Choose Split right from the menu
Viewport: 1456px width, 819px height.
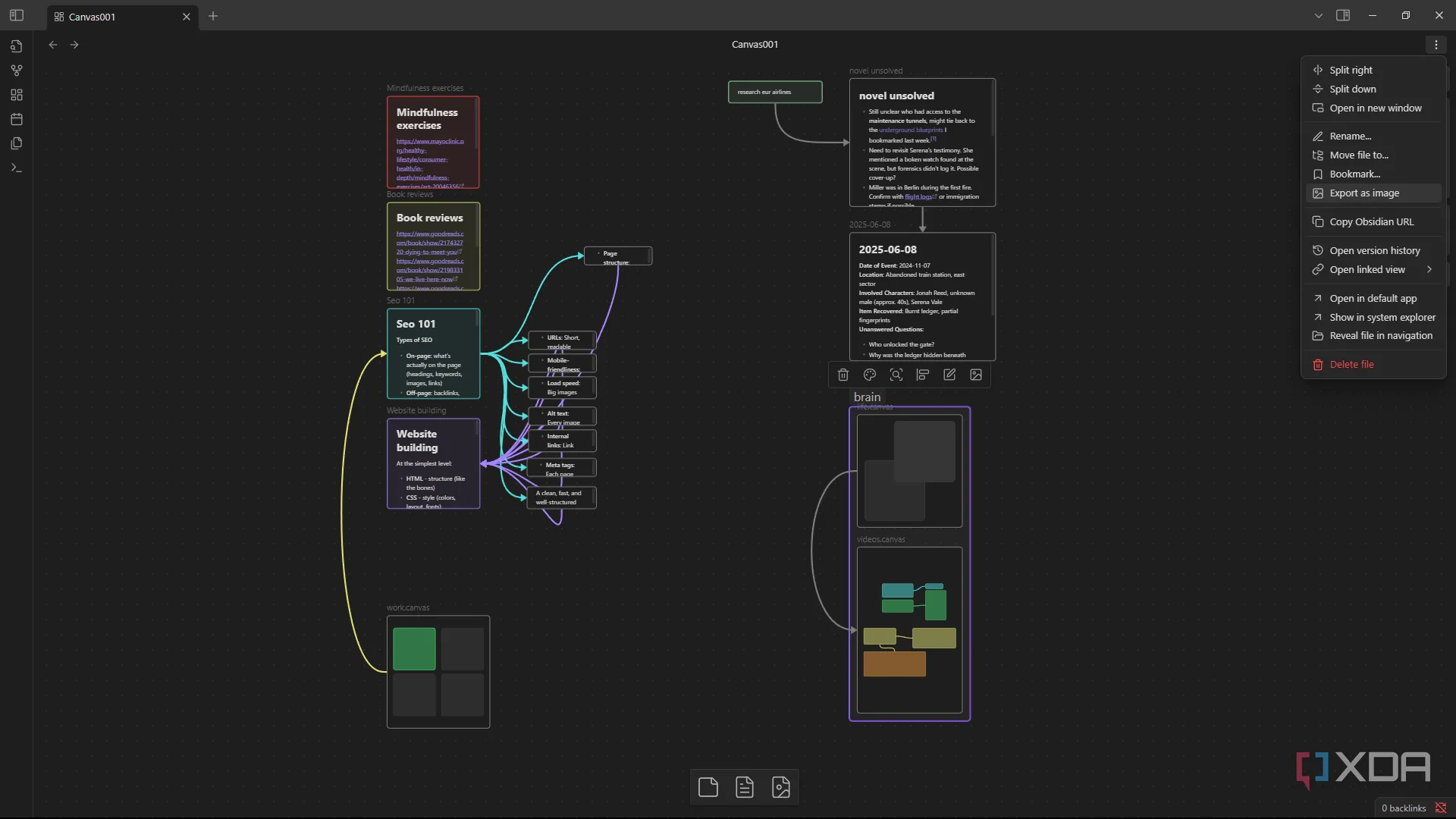pos(1351,70)
